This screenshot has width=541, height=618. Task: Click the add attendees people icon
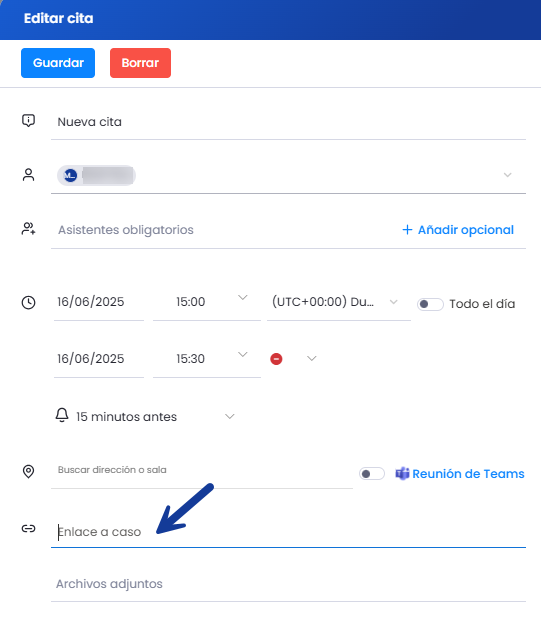(x=28, y=229)
